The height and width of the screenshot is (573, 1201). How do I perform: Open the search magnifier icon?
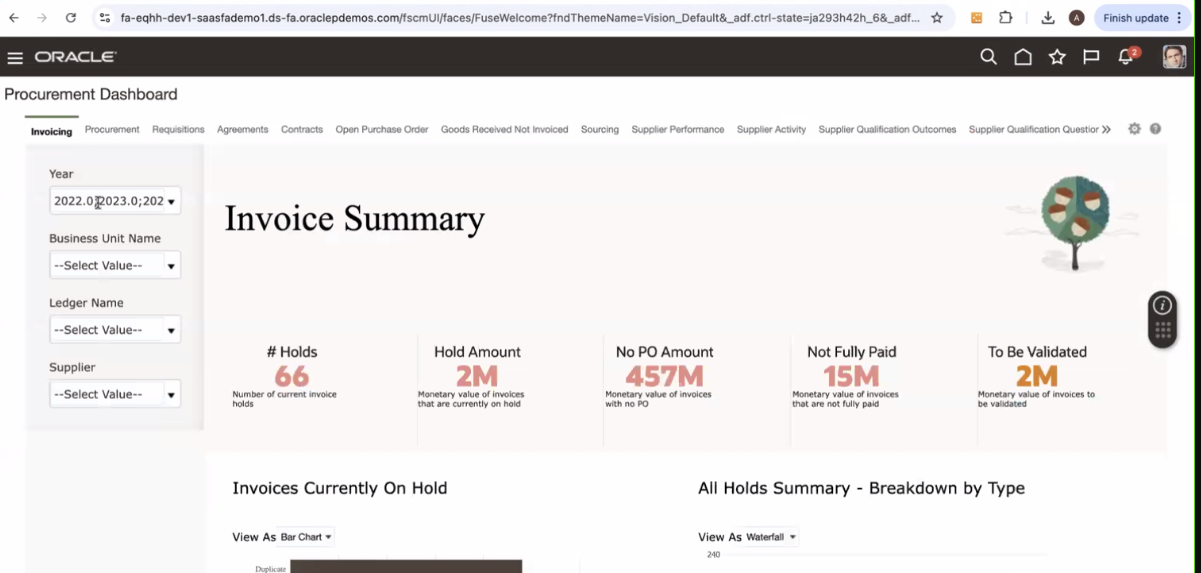pyautogui.click(x=988, y=57)
